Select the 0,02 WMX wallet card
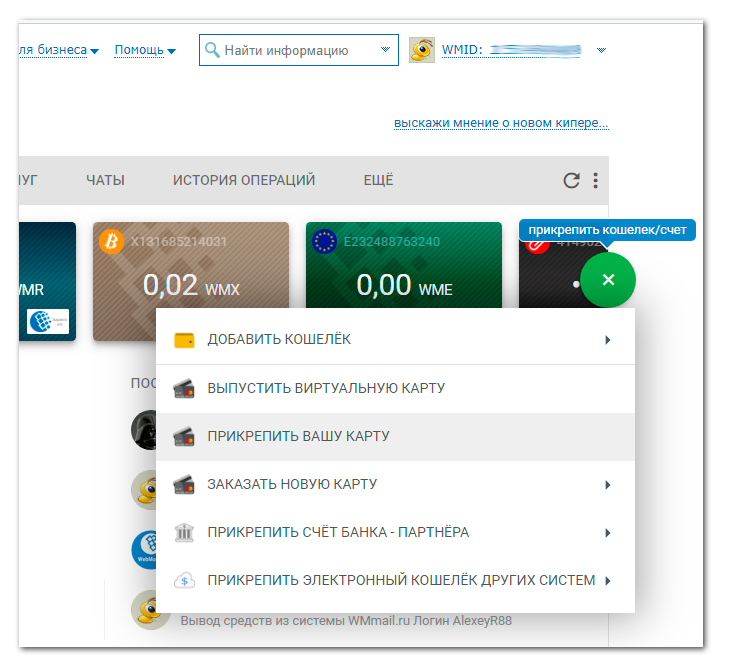 pos(191,281)
